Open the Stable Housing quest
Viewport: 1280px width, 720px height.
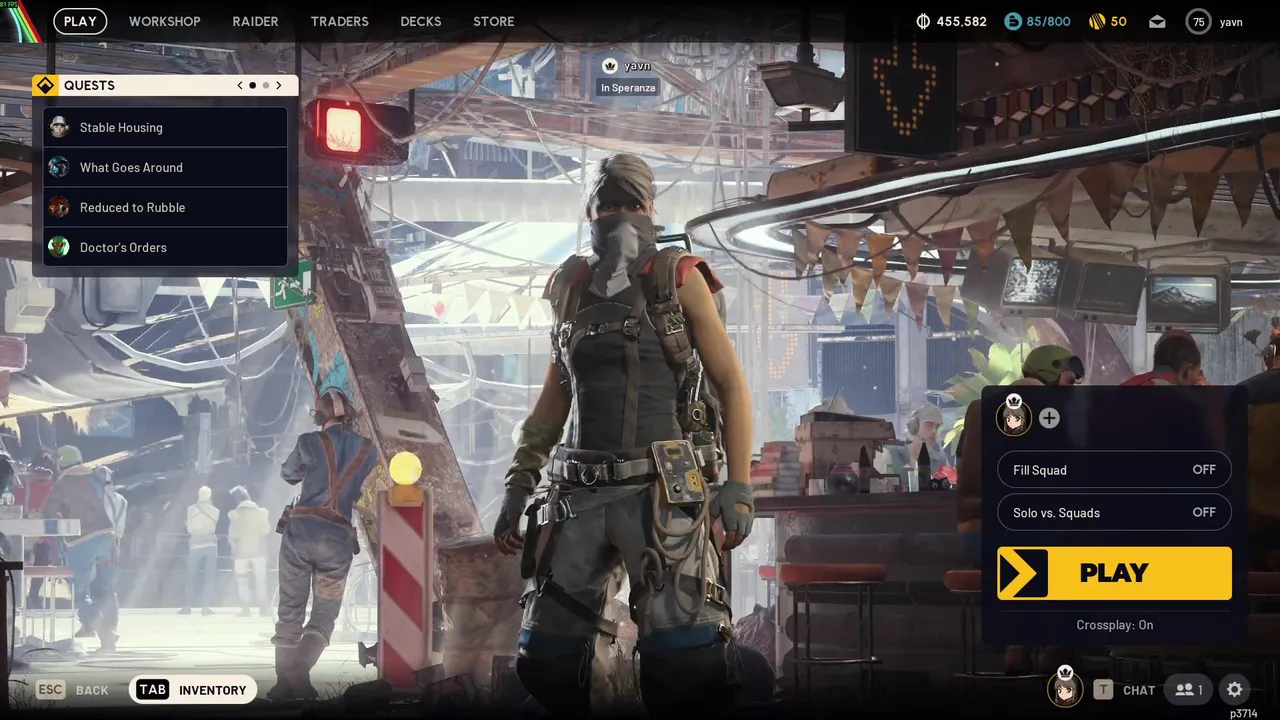click(165, 127)
